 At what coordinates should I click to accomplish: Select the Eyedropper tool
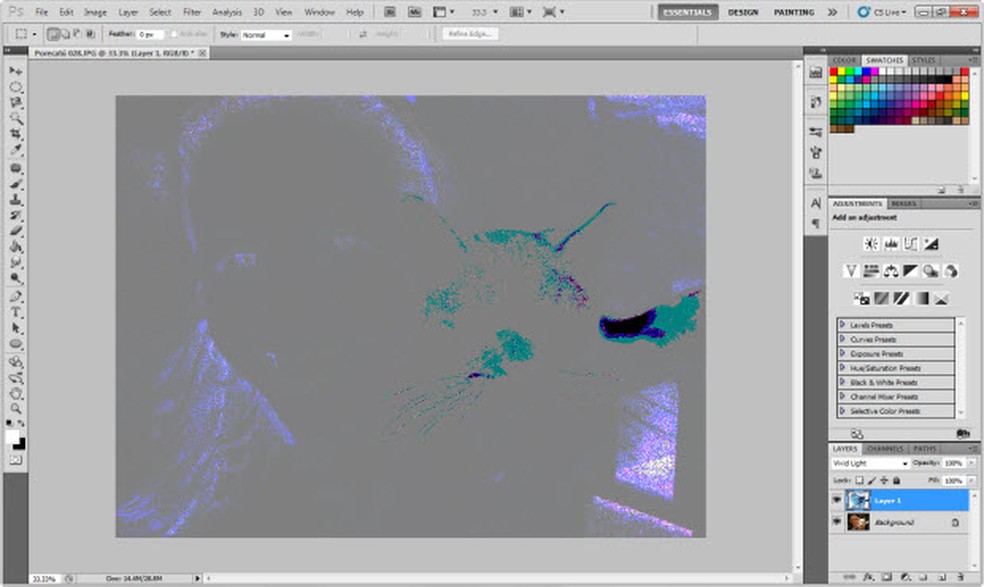coord(16,150)
